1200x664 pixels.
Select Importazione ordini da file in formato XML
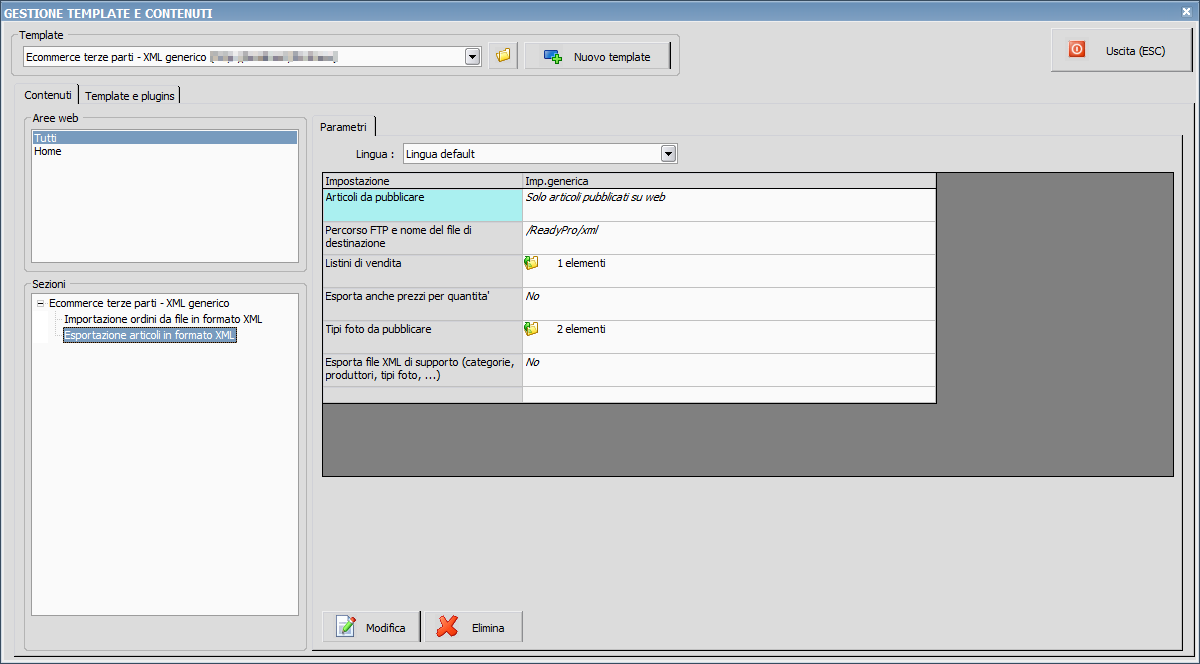(163, 319)
